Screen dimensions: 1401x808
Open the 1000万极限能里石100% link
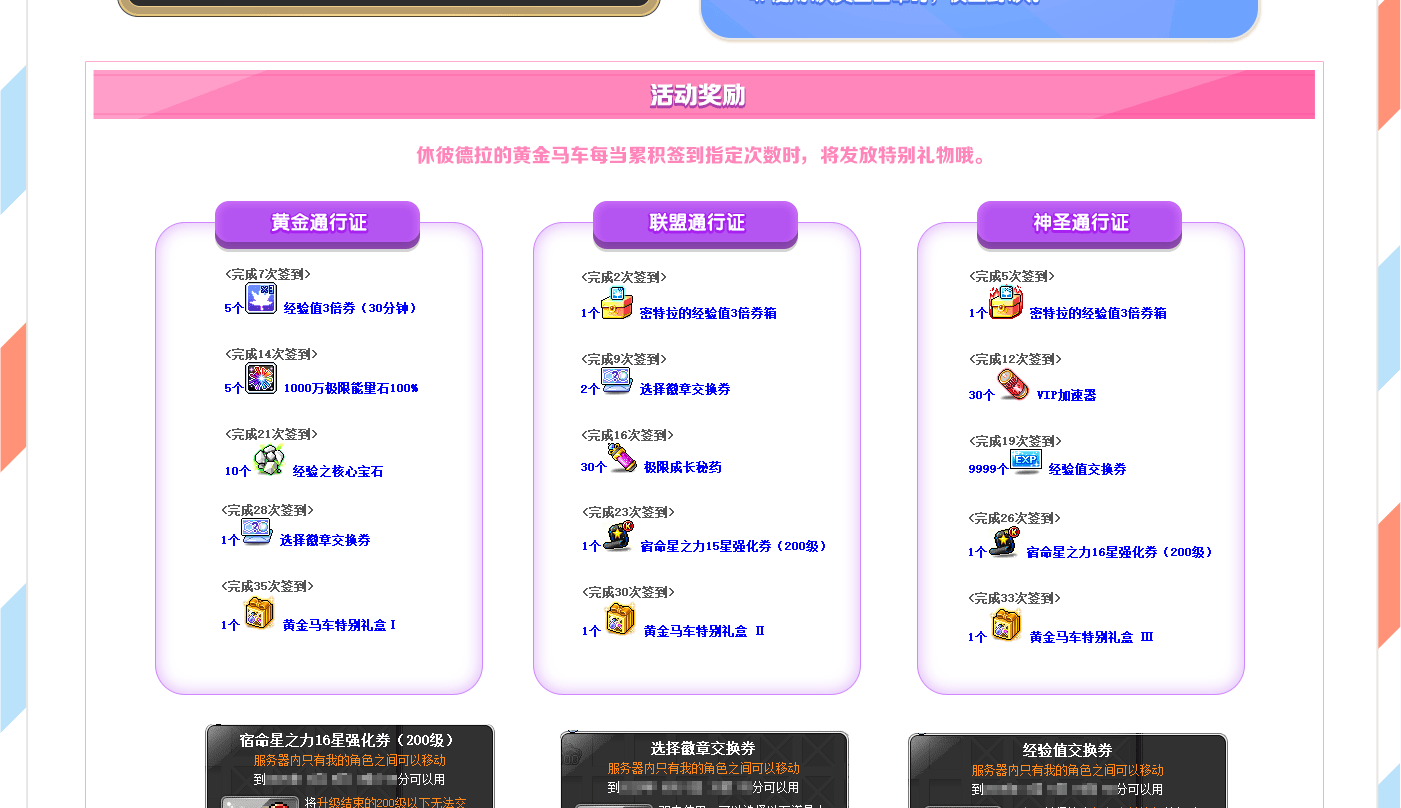click(x=350, y=388)
